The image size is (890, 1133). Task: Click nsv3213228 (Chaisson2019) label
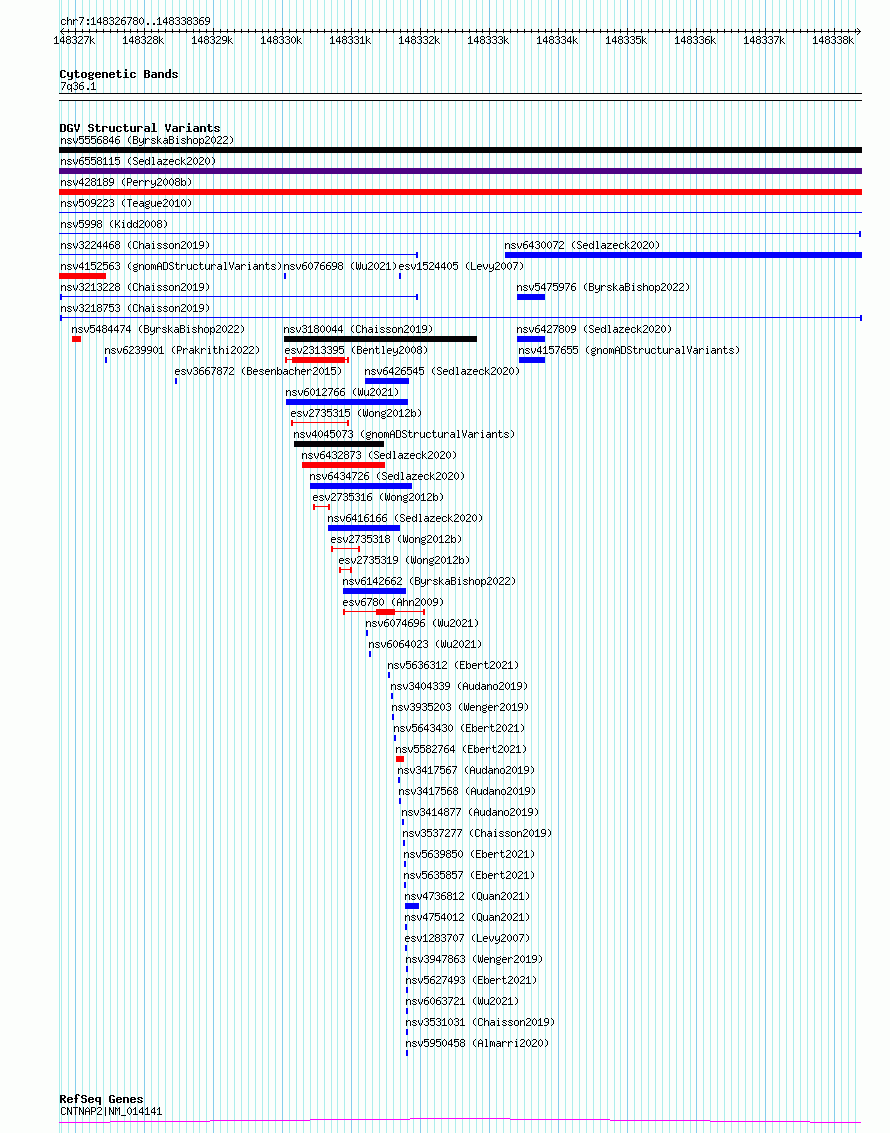[x=135, y=287]
